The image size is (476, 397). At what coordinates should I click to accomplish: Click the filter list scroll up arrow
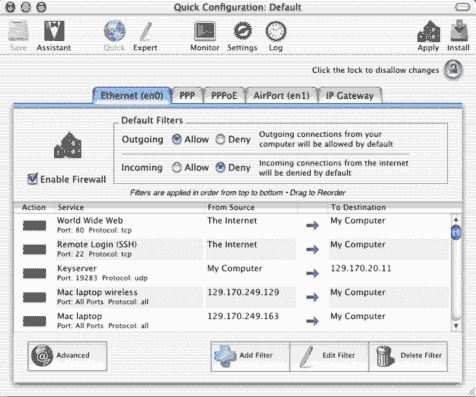[456, 219]
